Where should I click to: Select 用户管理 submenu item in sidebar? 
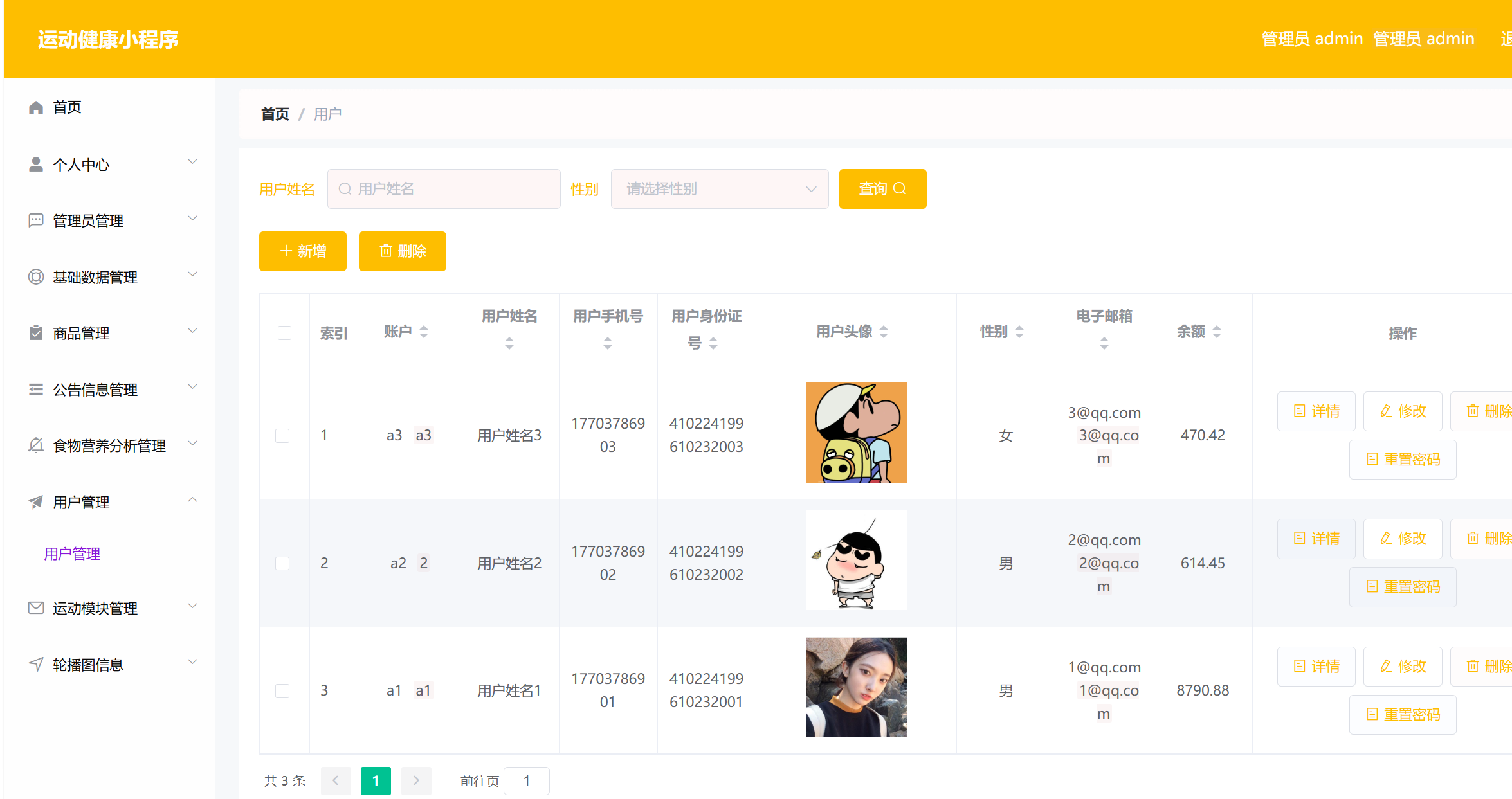pos(71,553)
